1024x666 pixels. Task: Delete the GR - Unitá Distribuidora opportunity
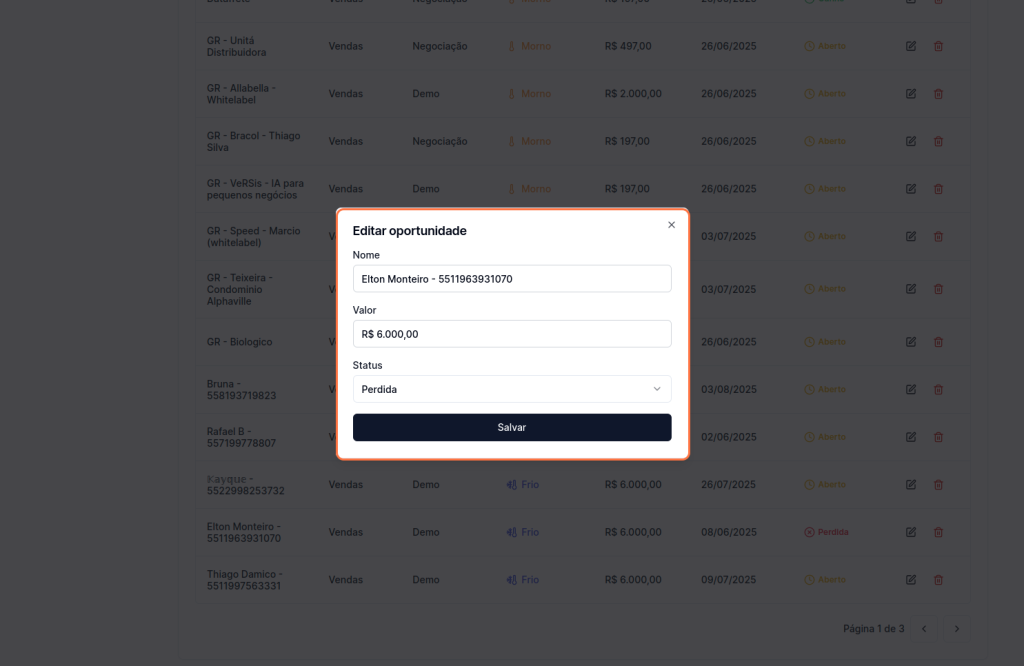[938, 46]
